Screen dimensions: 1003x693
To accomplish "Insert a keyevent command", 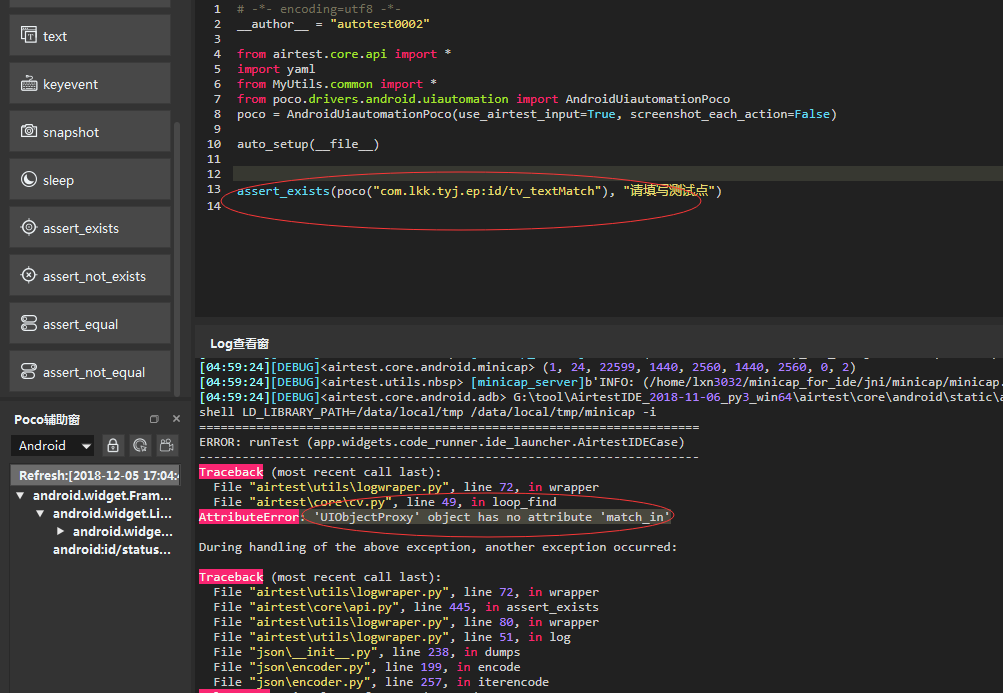I will pos(90,83).
